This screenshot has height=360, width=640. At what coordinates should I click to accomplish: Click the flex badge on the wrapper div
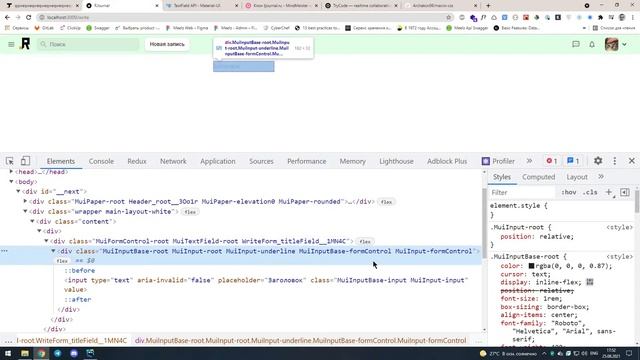click(x=190, y=212)
